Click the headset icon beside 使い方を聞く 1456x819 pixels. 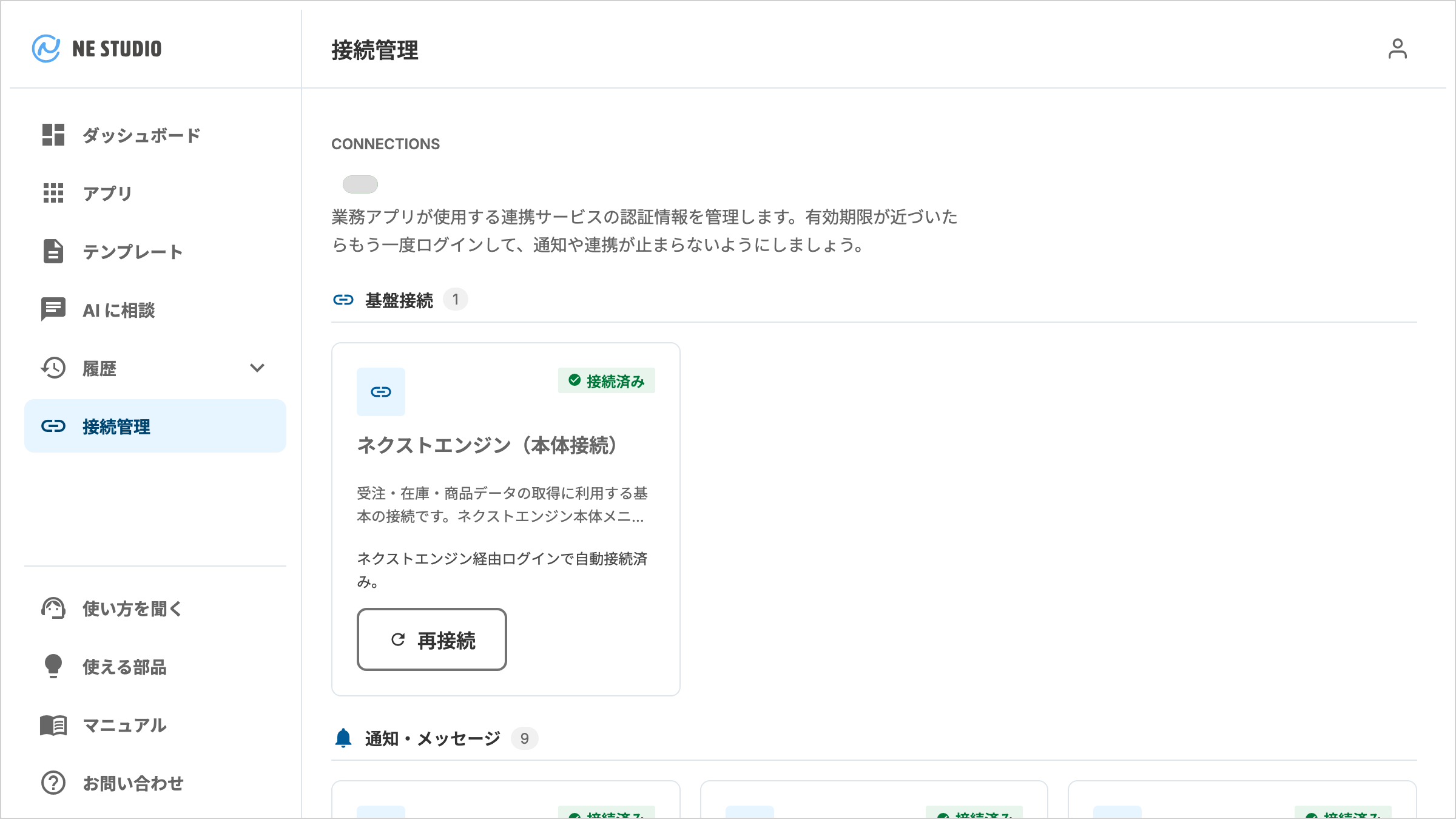click(53, 608)
